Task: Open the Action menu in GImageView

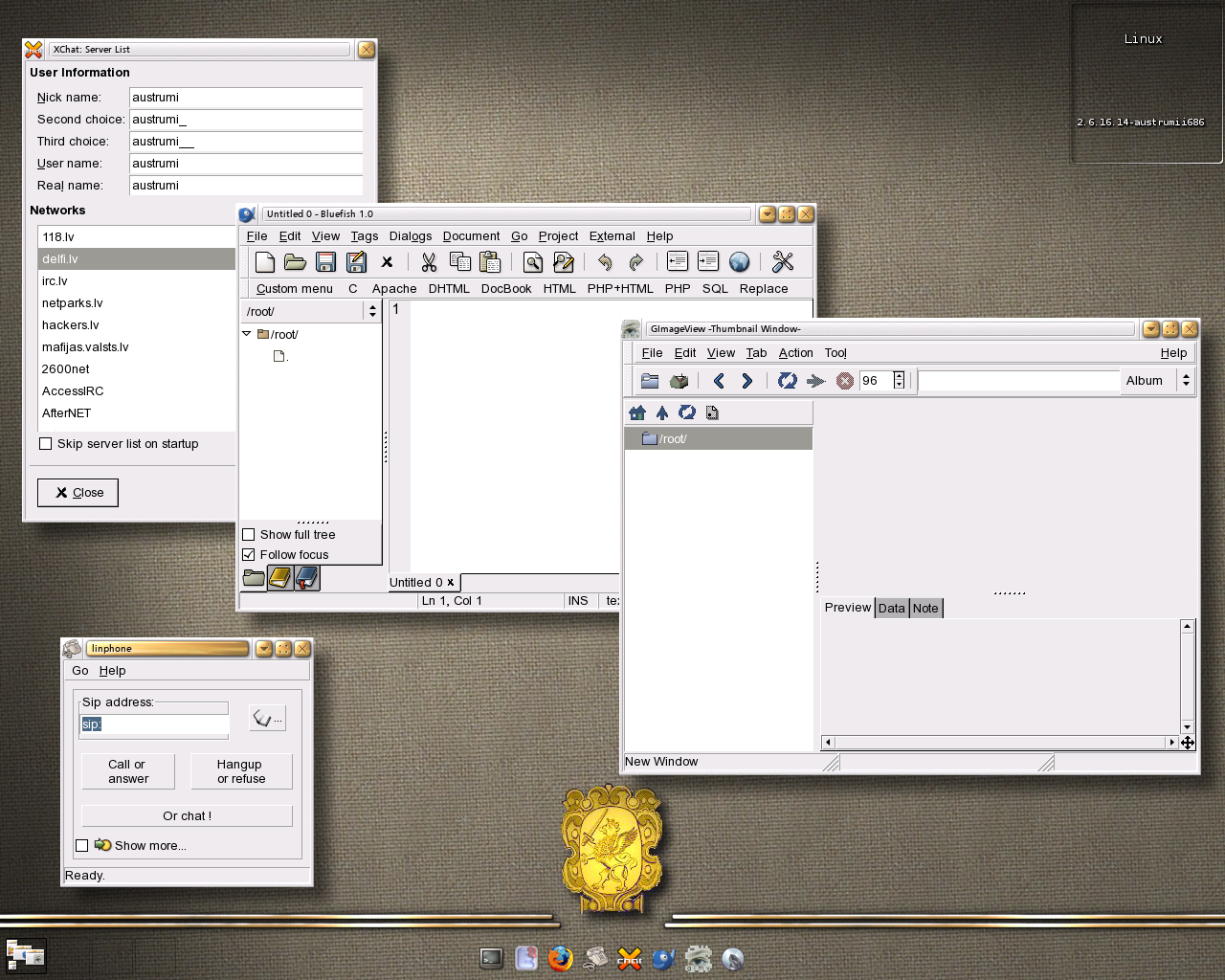Action: coord(796,353)
